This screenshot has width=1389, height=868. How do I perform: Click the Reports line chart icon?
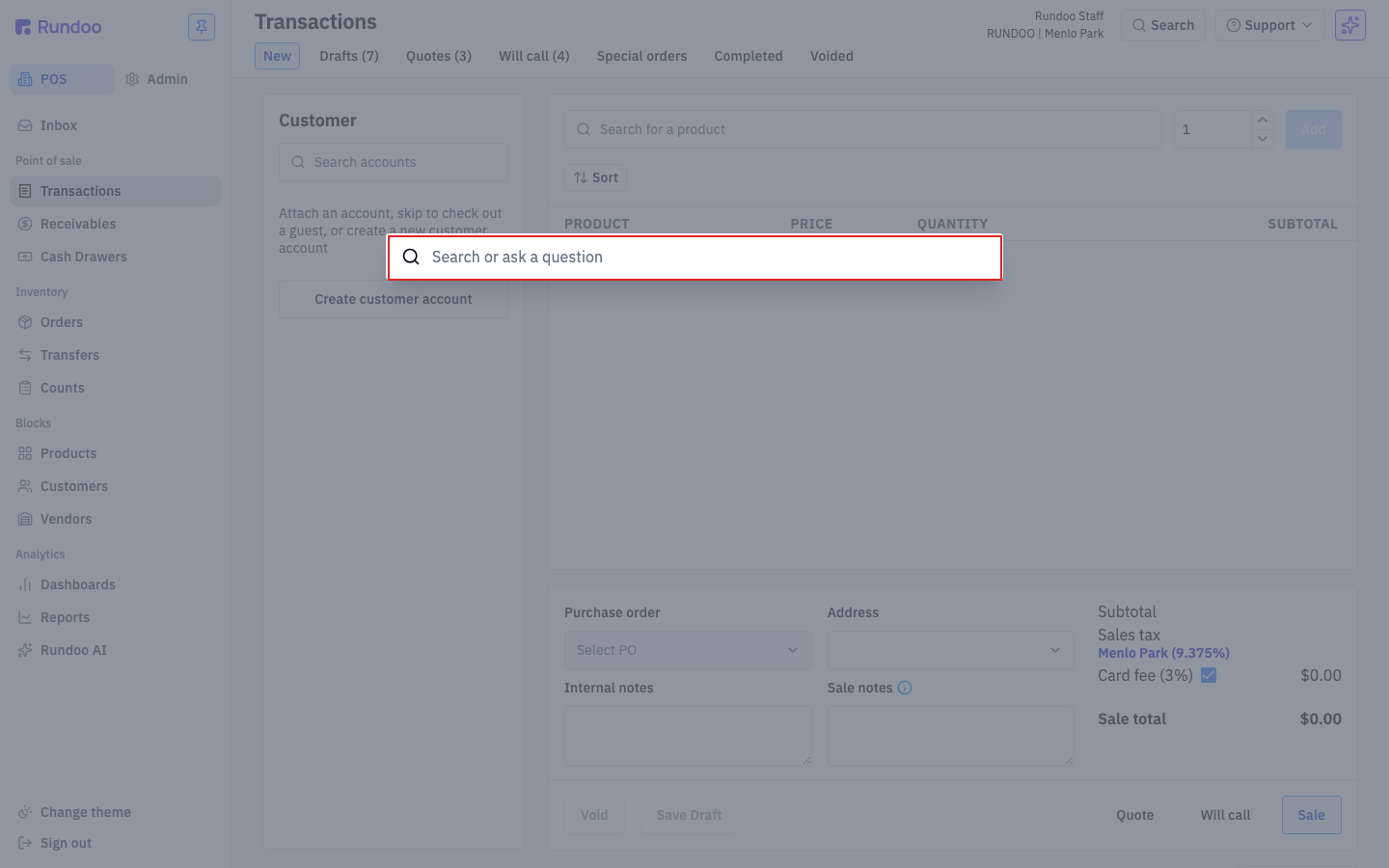[x=25, y=617]
